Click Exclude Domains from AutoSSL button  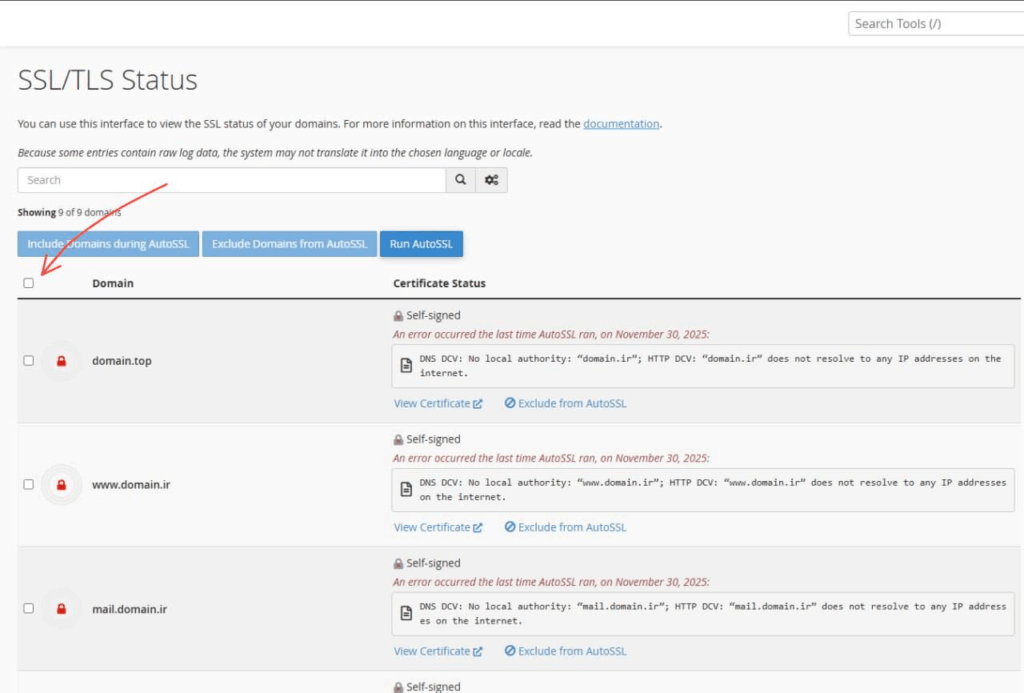289,244
